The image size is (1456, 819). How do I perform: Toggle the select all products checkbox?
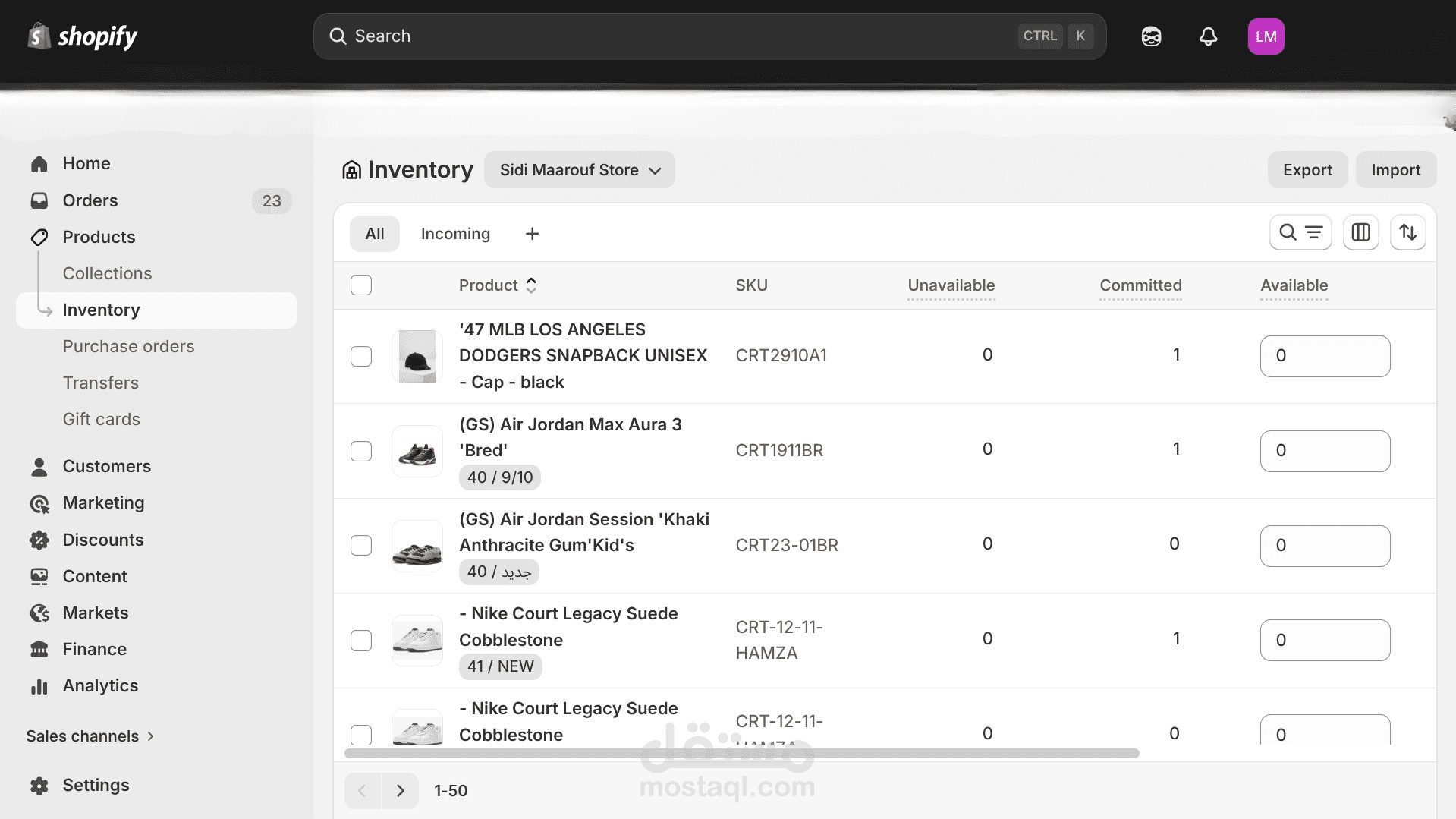361,285
